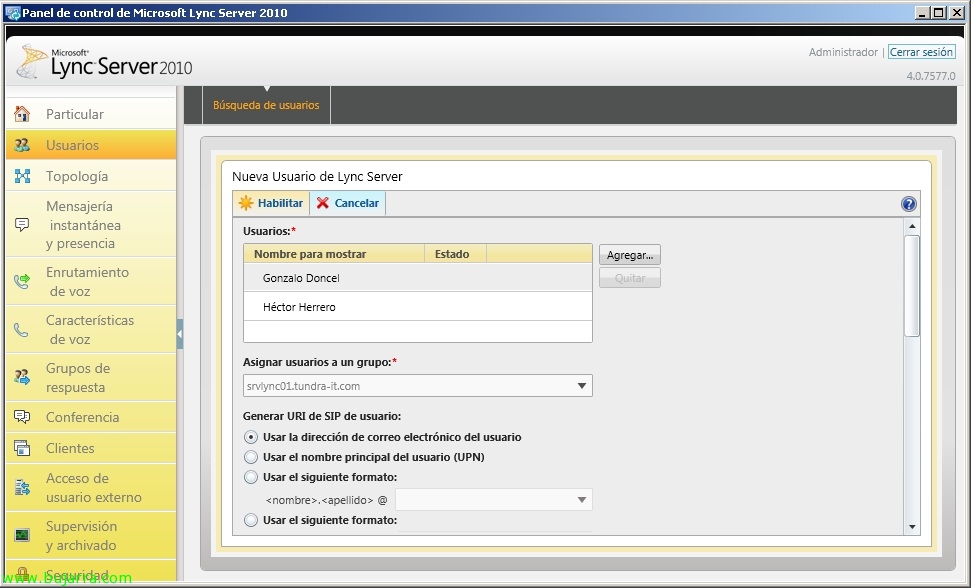
Task: Open Enrutamiento de voz section
Action: (91, 282)
